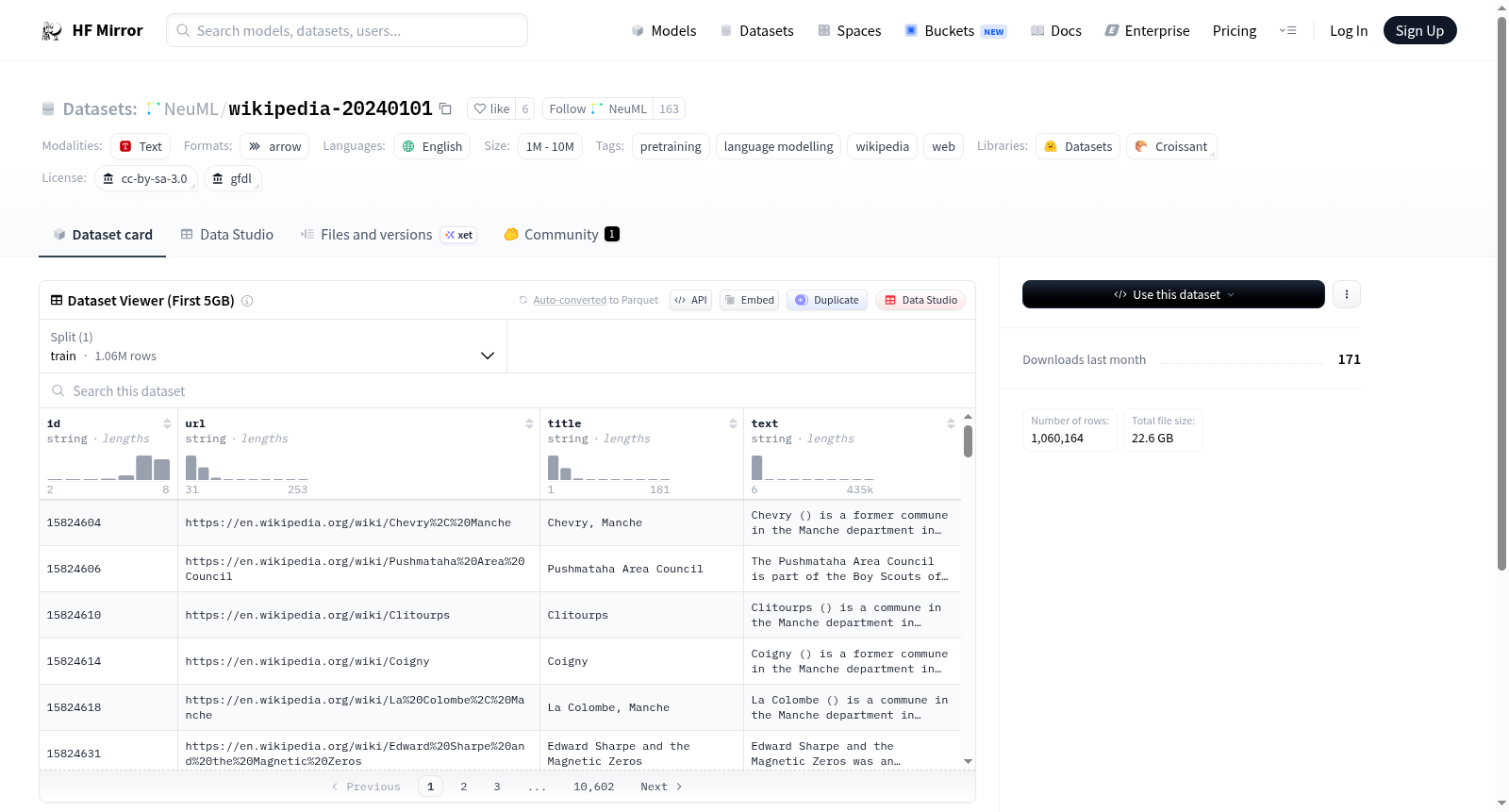Open the API button
This screenshot has height=812, width=1509.
click(x=690, y=300)
